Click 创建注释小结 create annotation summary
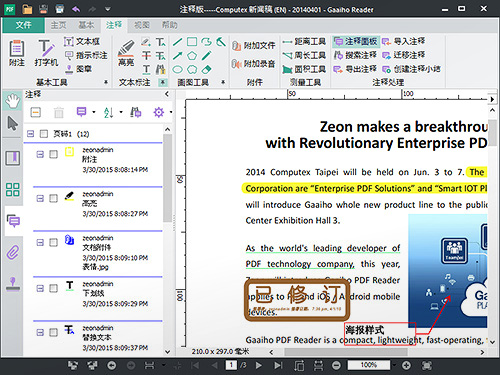The image size is (500, 375). tap(411, 69)
